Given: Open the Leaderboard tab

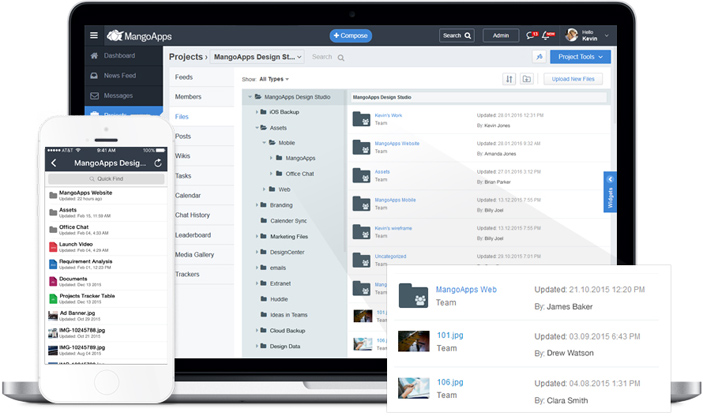Looking at the screenshot, I should coord(193,235).
